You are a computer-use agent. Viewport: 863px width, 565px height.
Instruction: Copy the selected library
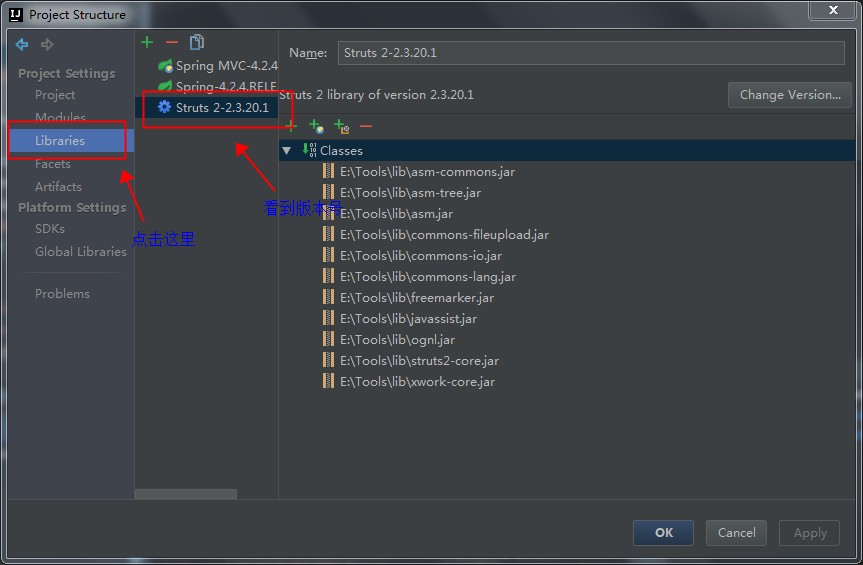click(196, 42)
